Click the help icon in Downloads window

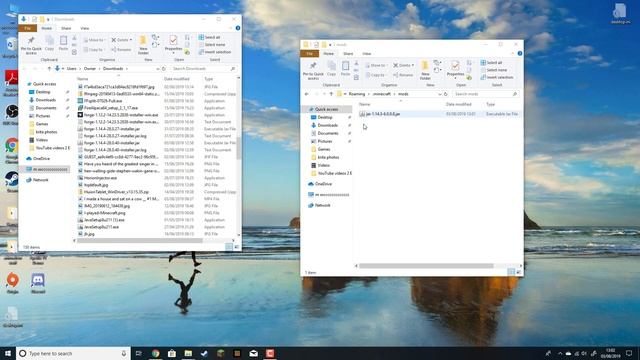(238, 28)
